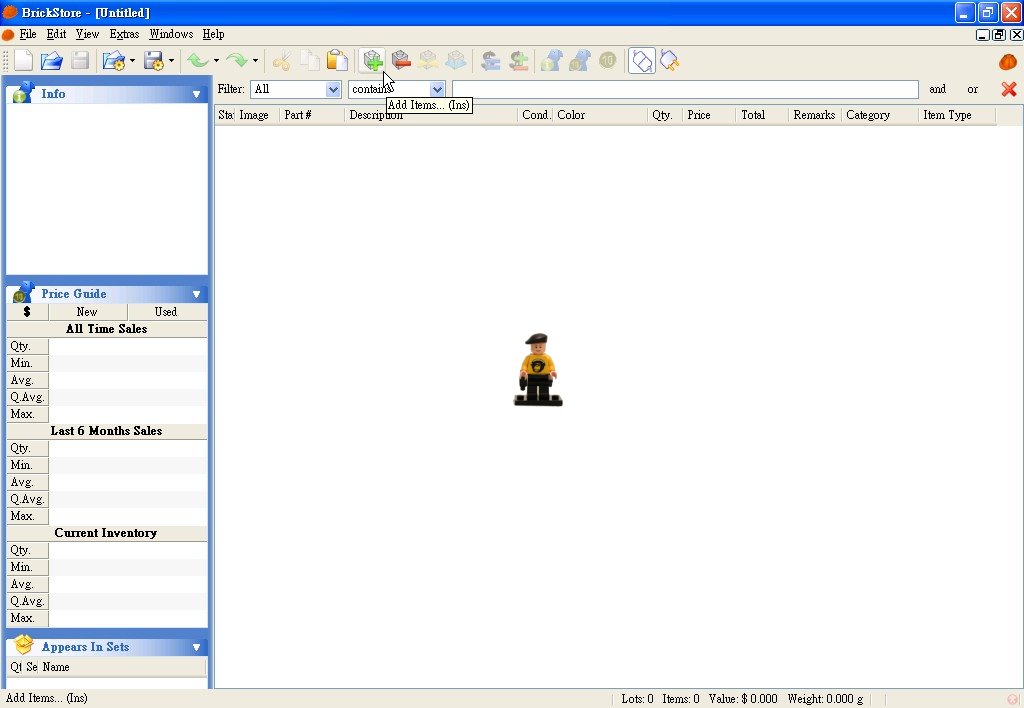Click the orange brick logo at toolbar right
This screenshot has height=708, width=1024.
click(1008, 61)
